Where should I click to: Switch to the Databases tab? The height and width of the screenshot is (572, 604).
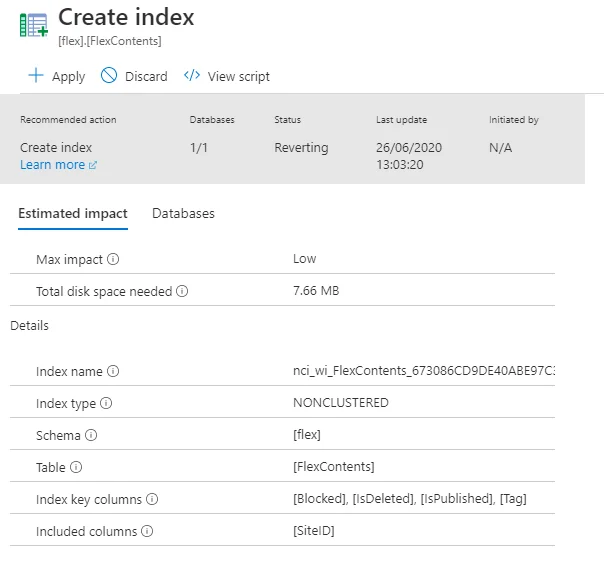183,214
